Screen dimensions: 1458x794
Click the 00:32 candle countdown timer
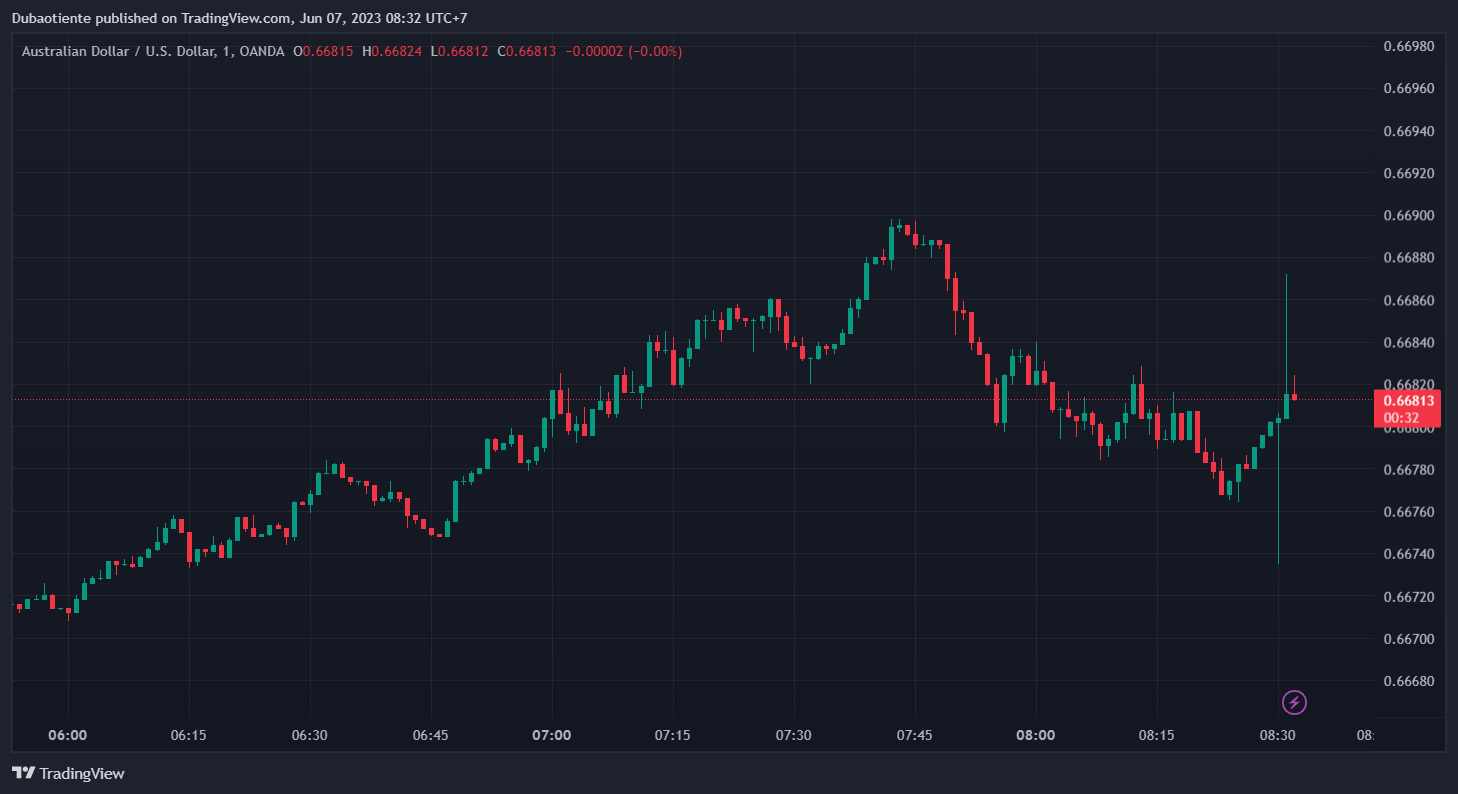1401,418
